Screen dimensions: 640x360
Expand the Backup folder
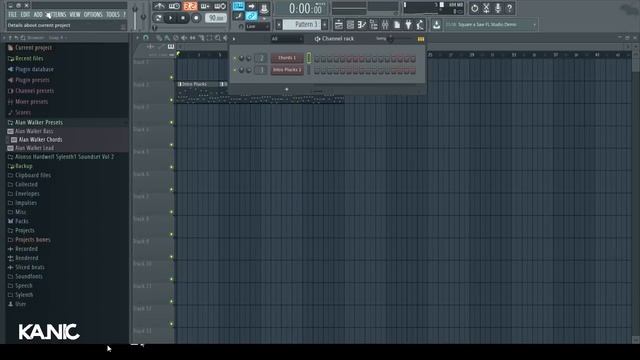23,166
